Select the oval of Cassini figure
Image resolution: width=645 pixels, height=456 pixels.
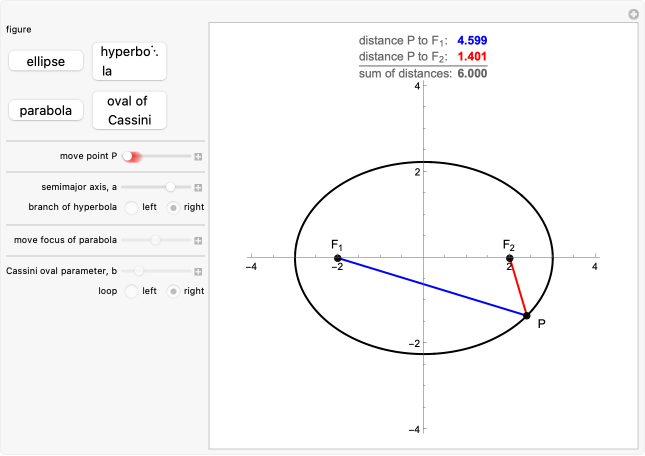pos(129,110)
